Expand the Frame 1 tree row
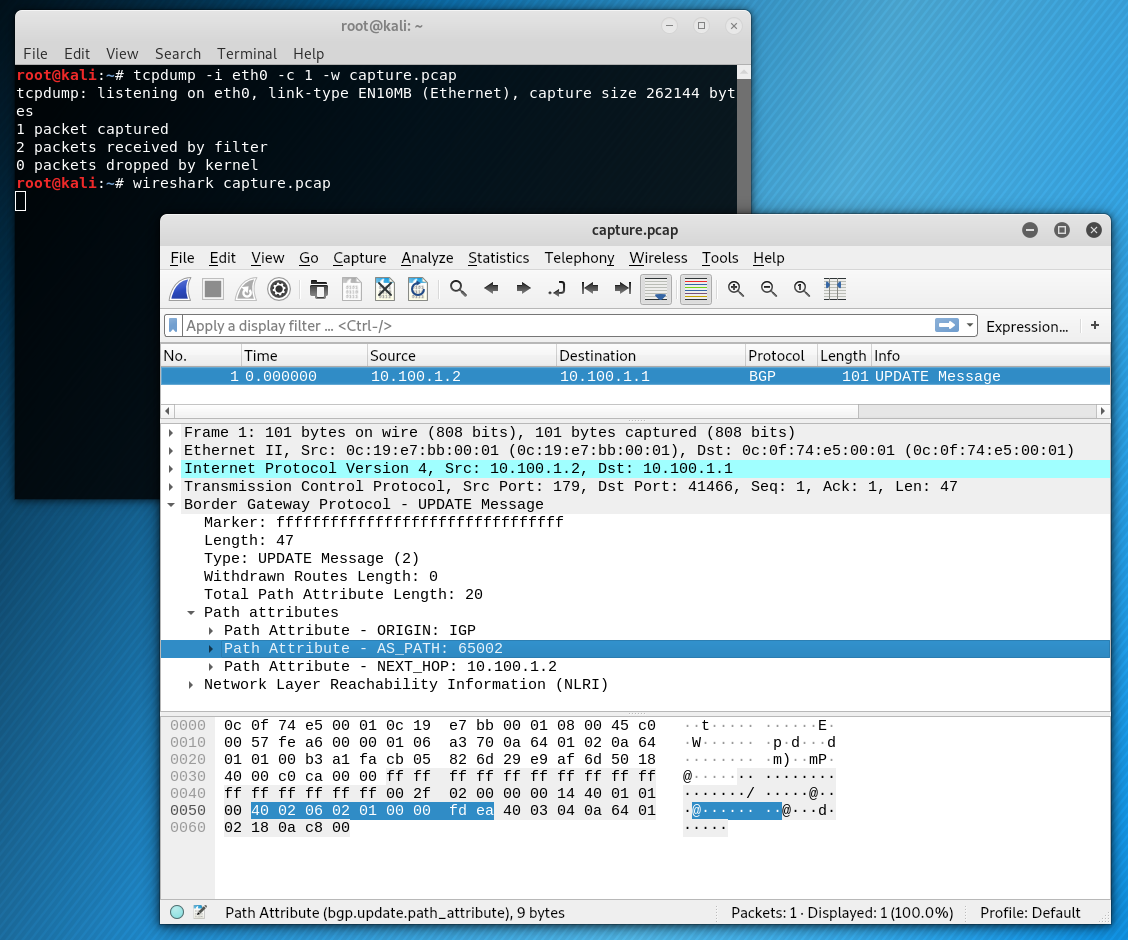 pyautogui.click(x=172, y=433)
